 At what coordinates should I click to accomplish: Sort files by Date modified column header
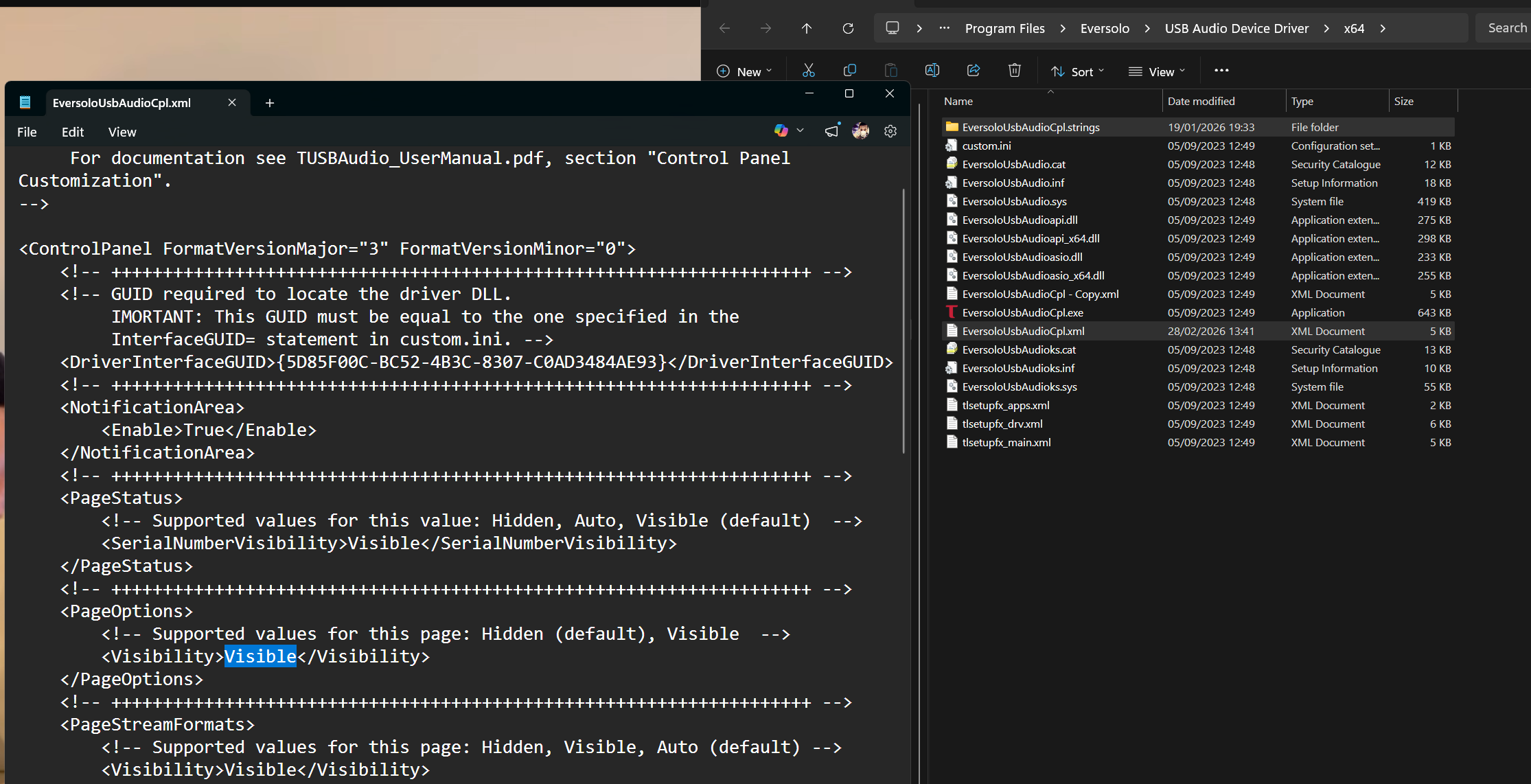(1224, 101)
